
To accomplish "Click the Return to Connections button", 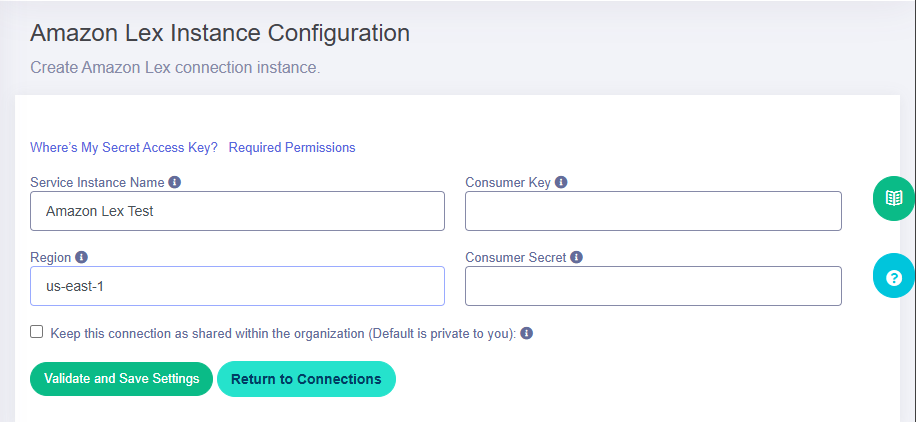I will (306, 379).
